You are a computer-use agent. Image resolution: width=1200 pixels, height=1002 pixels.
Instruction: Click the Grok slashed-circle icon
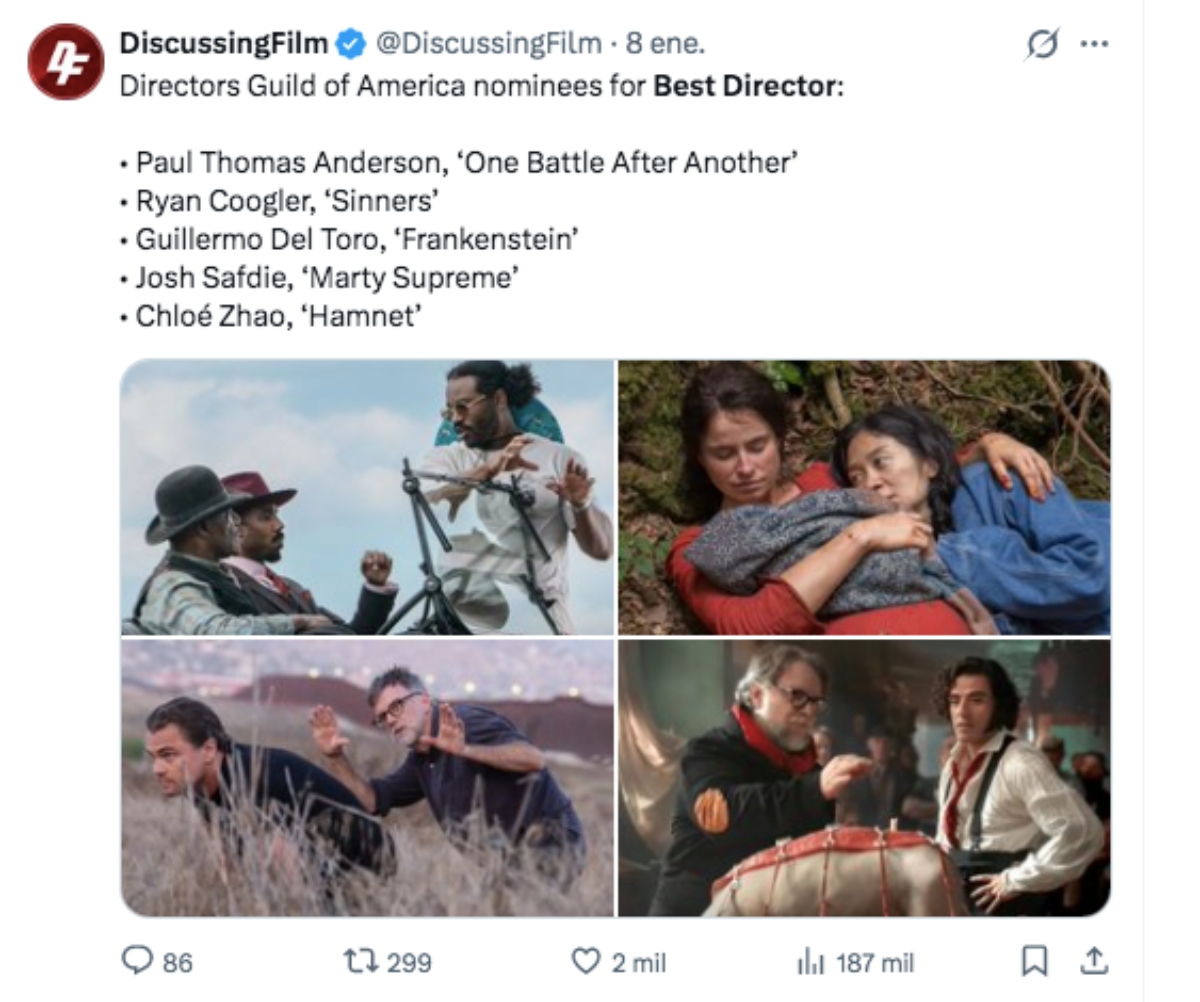[x=1043, y=45]
